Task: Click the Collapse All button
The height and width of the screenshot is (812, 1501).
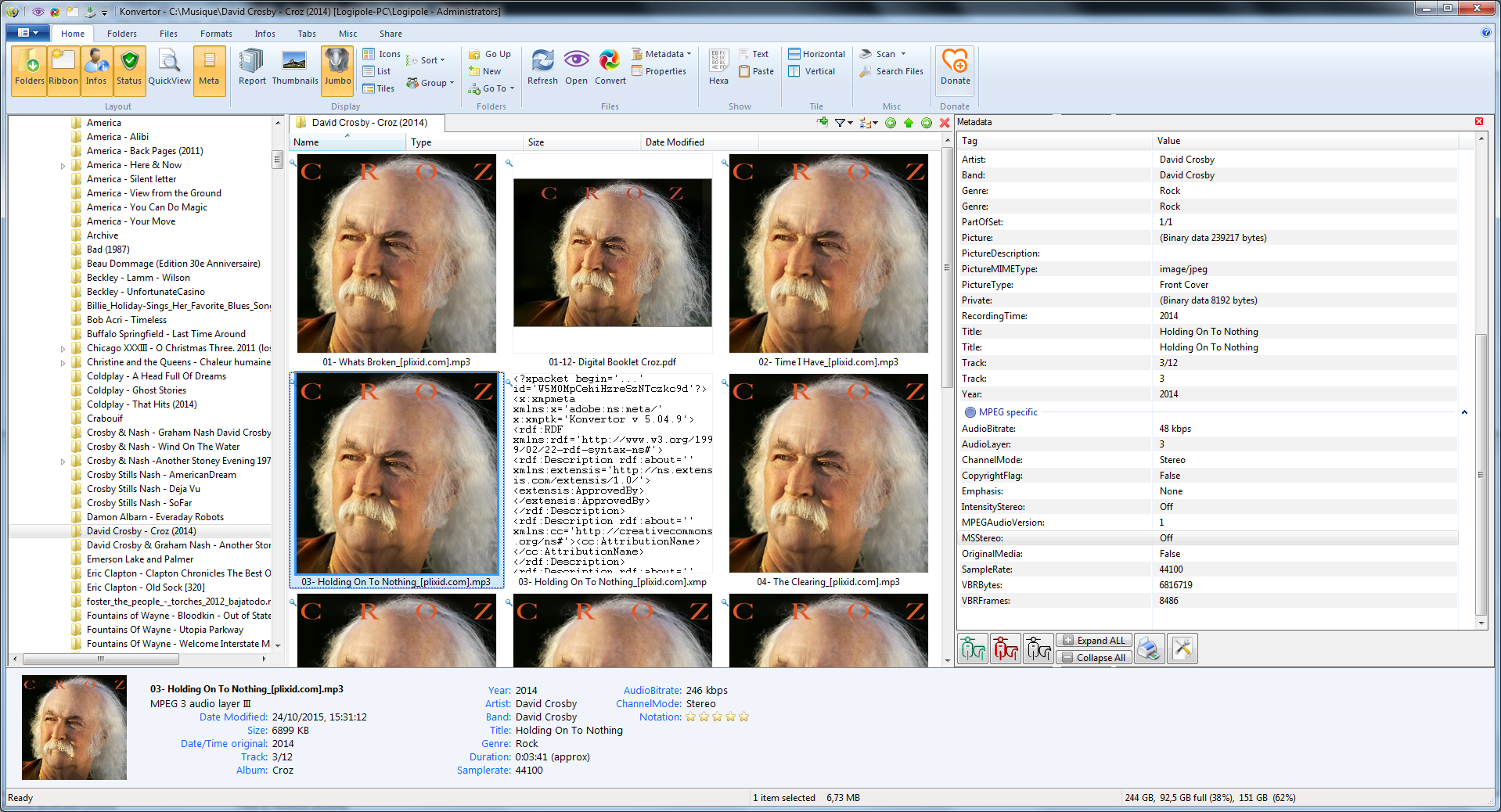Action: pos(1093,658)
